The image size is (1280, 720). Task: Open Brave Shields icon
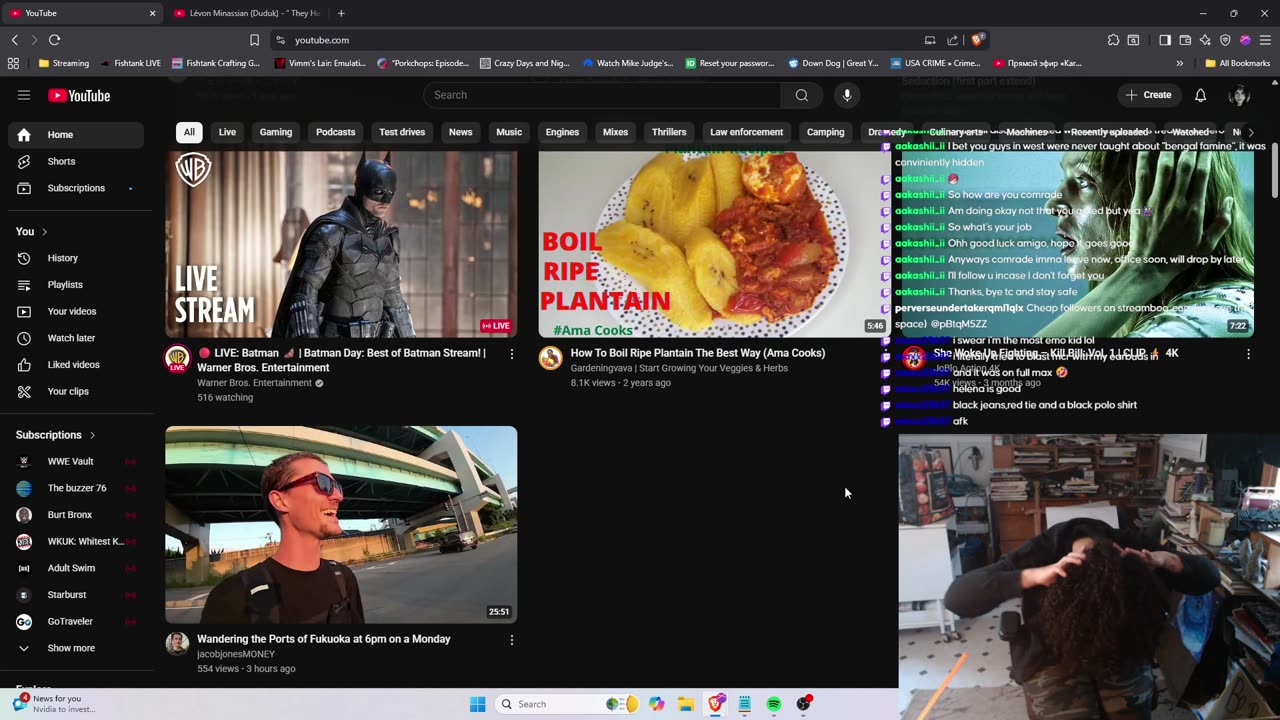978,40
